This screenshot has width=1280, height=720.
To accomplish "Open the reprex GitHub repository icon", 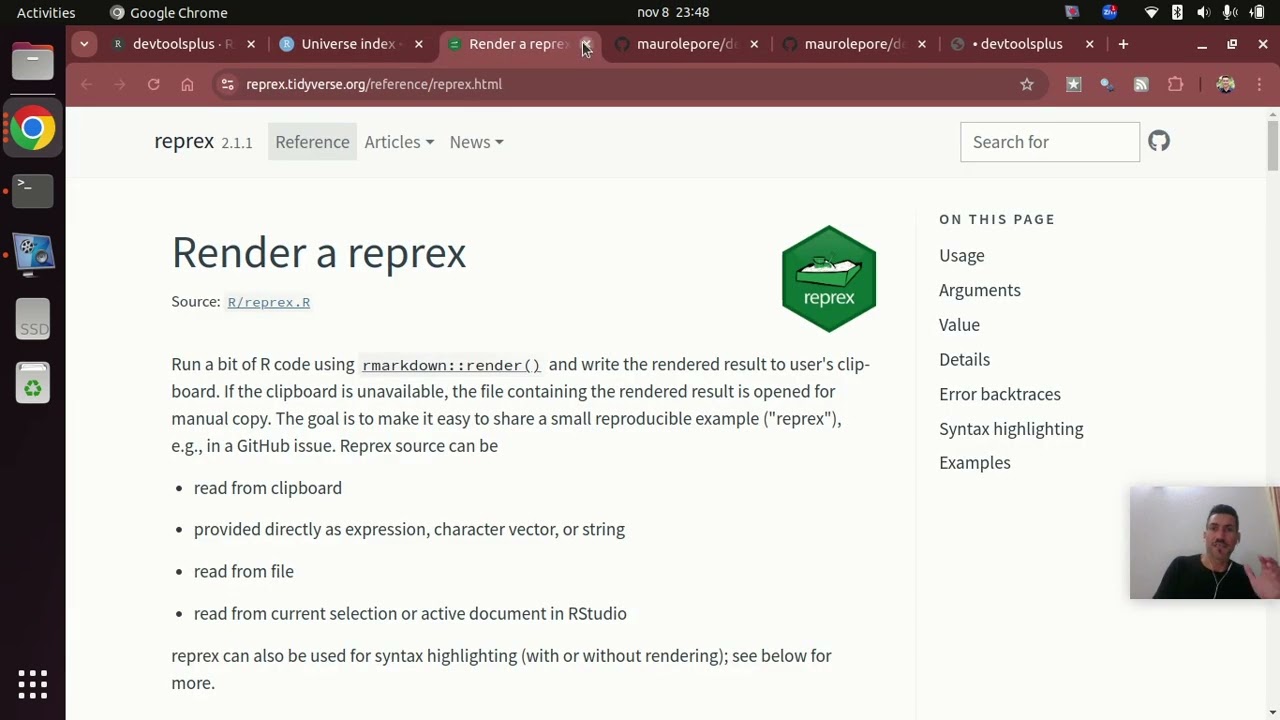I will (x=1158, y=141).
